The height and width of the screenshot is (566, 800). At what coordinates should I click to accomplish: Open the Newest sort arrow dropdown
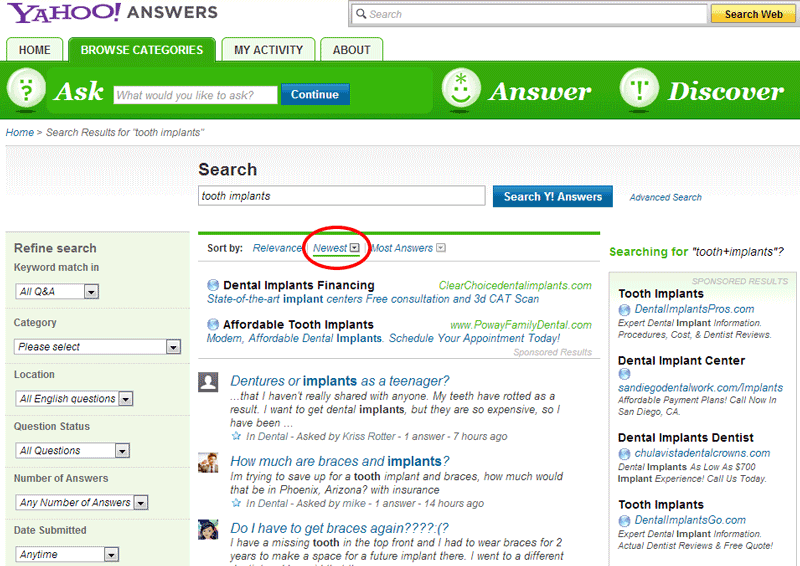[x=355, y=248]
